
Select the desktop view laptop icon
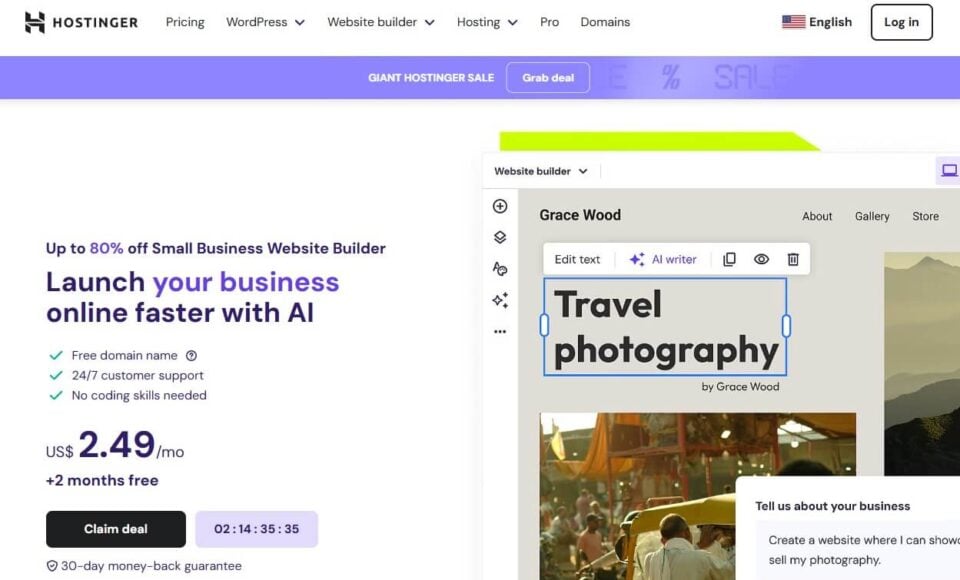[x=949, y=170]
